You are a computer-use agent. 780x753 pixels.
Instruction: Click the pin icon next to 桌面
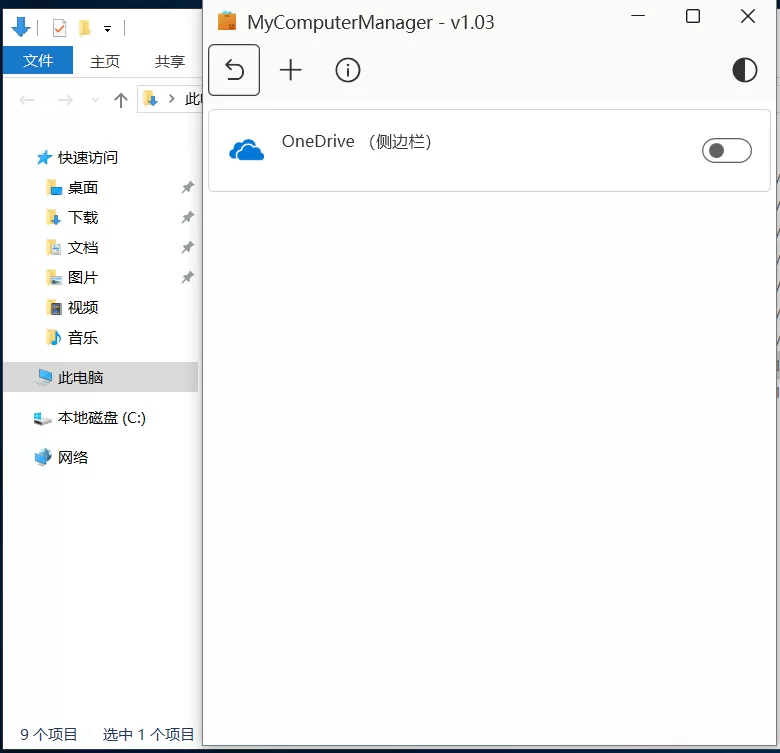pyautogui.click(x=188, y=188)
